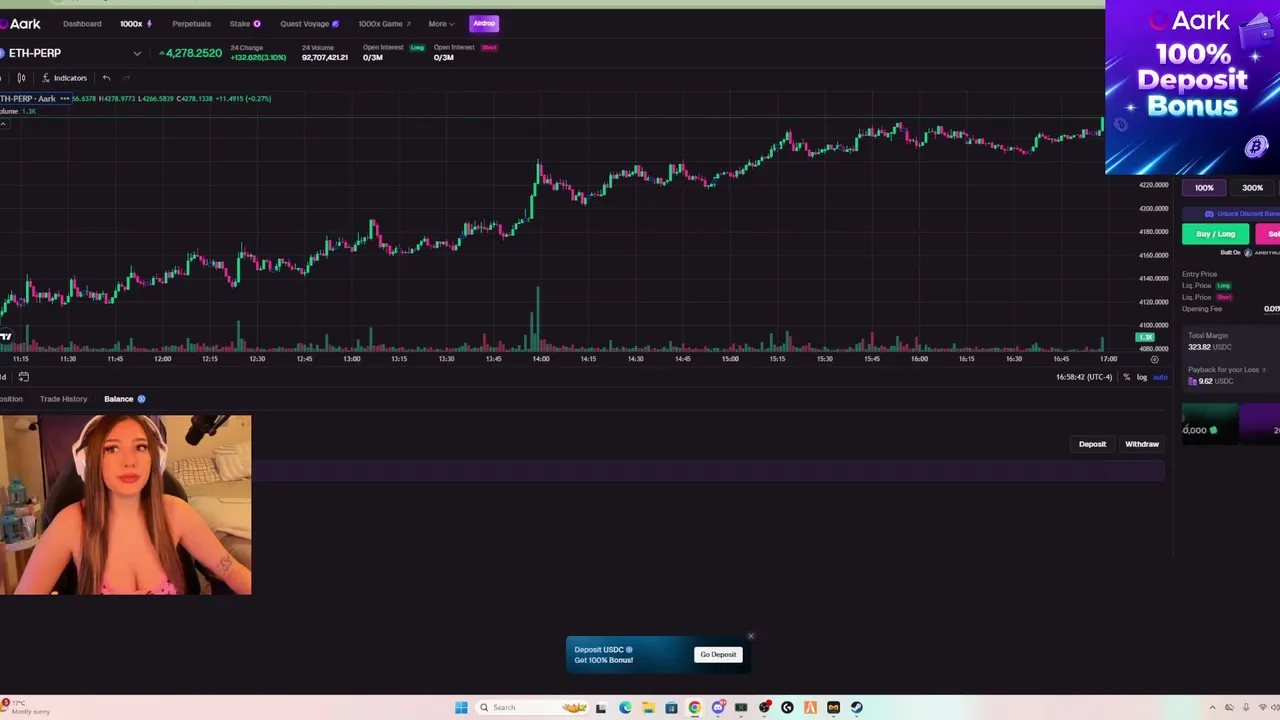Image resolution: width=1280 pixels, height=720 pixels.
Task: Open the date range calendar icon
Action: pyautogui.click(x=23, y=377)
